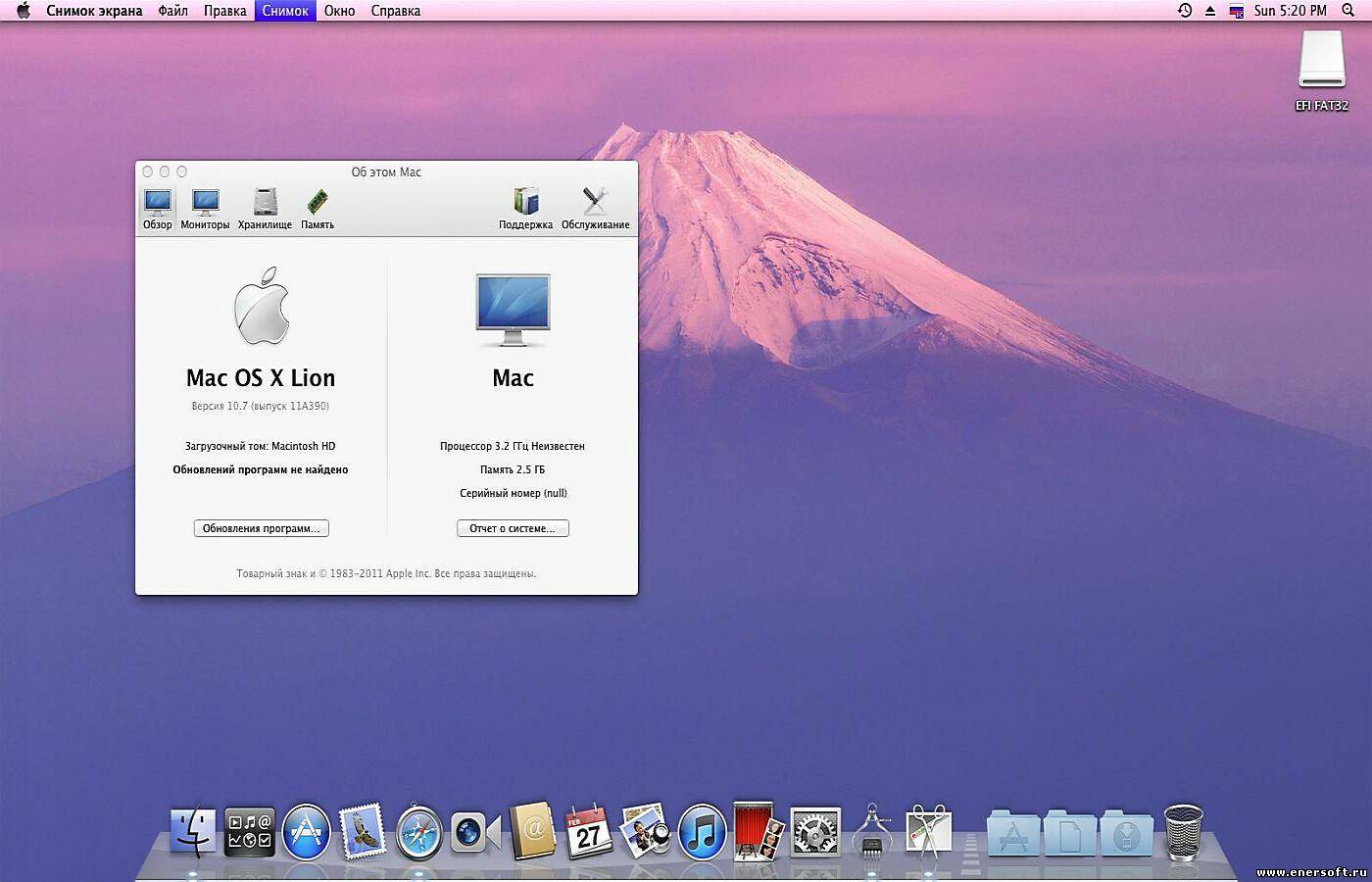Open Address Book in the Dock

pyautogui.click(x=532, y=833)
